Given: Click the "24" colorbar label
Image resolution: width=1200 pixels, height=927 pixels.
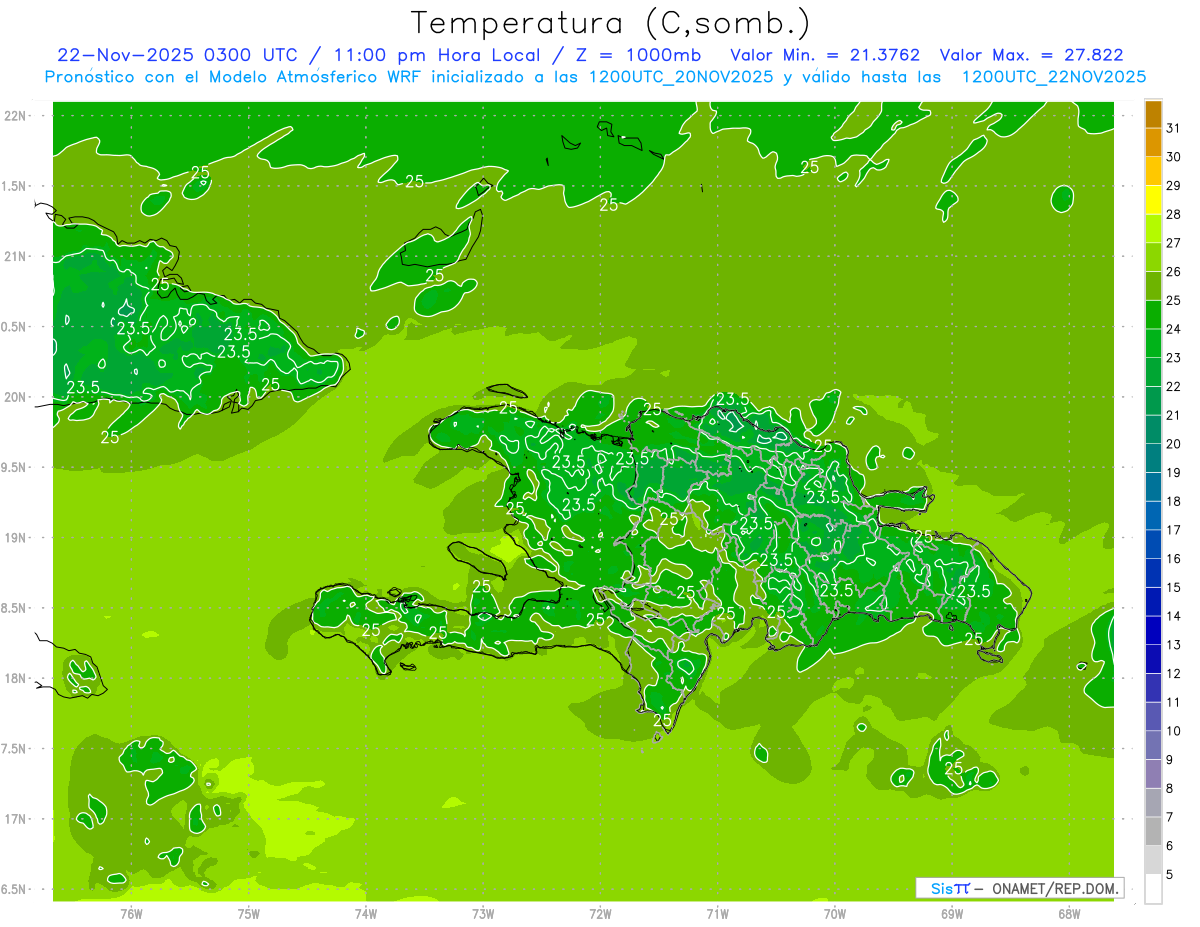Looking at the screenshot, I should click(1174, 329).
